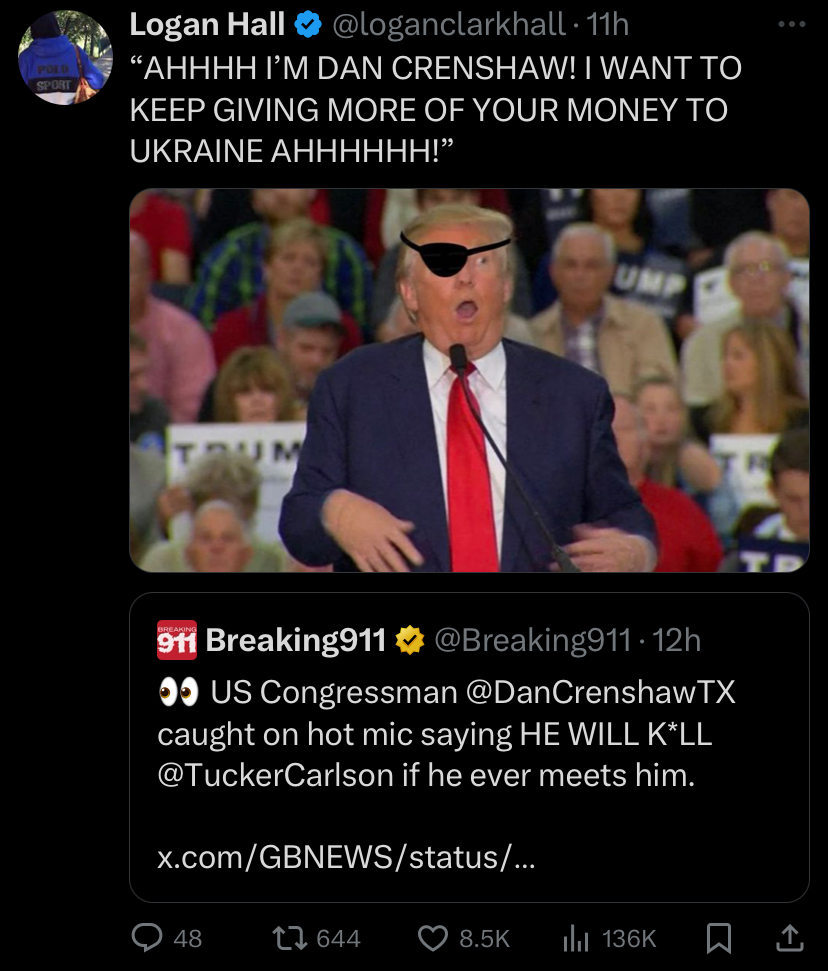The height and width of the screenshot is (971, 828).
Task: Open the Breaking911 account name
Action: (x=295, y=640)
